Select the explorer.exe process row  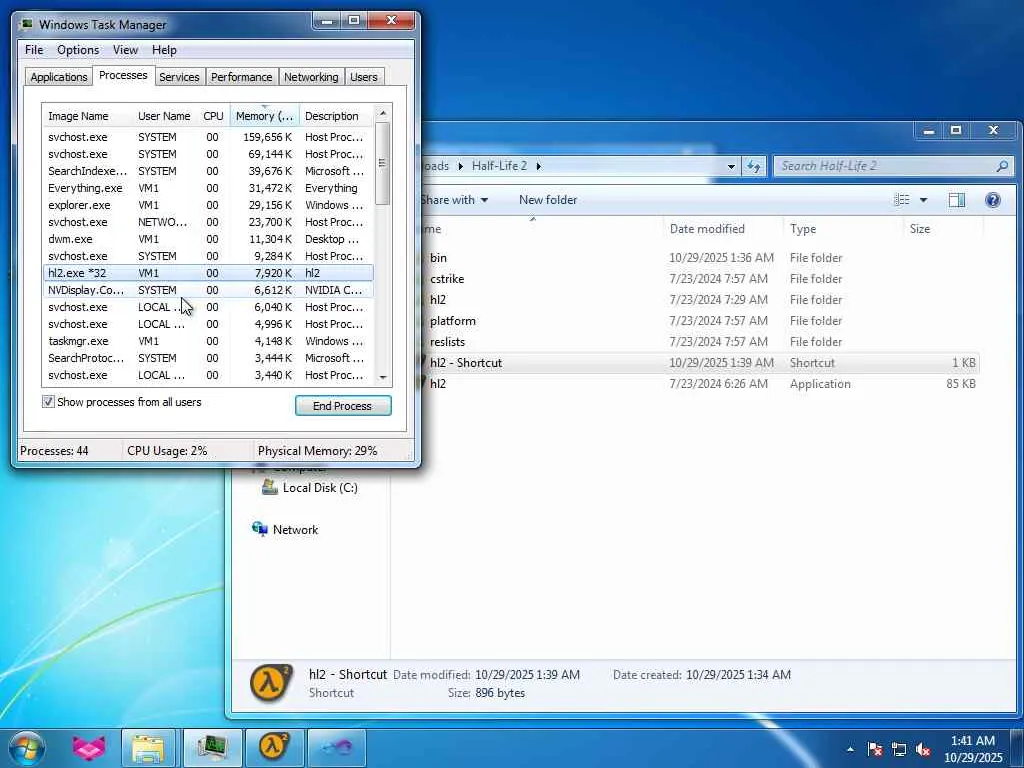208,205
